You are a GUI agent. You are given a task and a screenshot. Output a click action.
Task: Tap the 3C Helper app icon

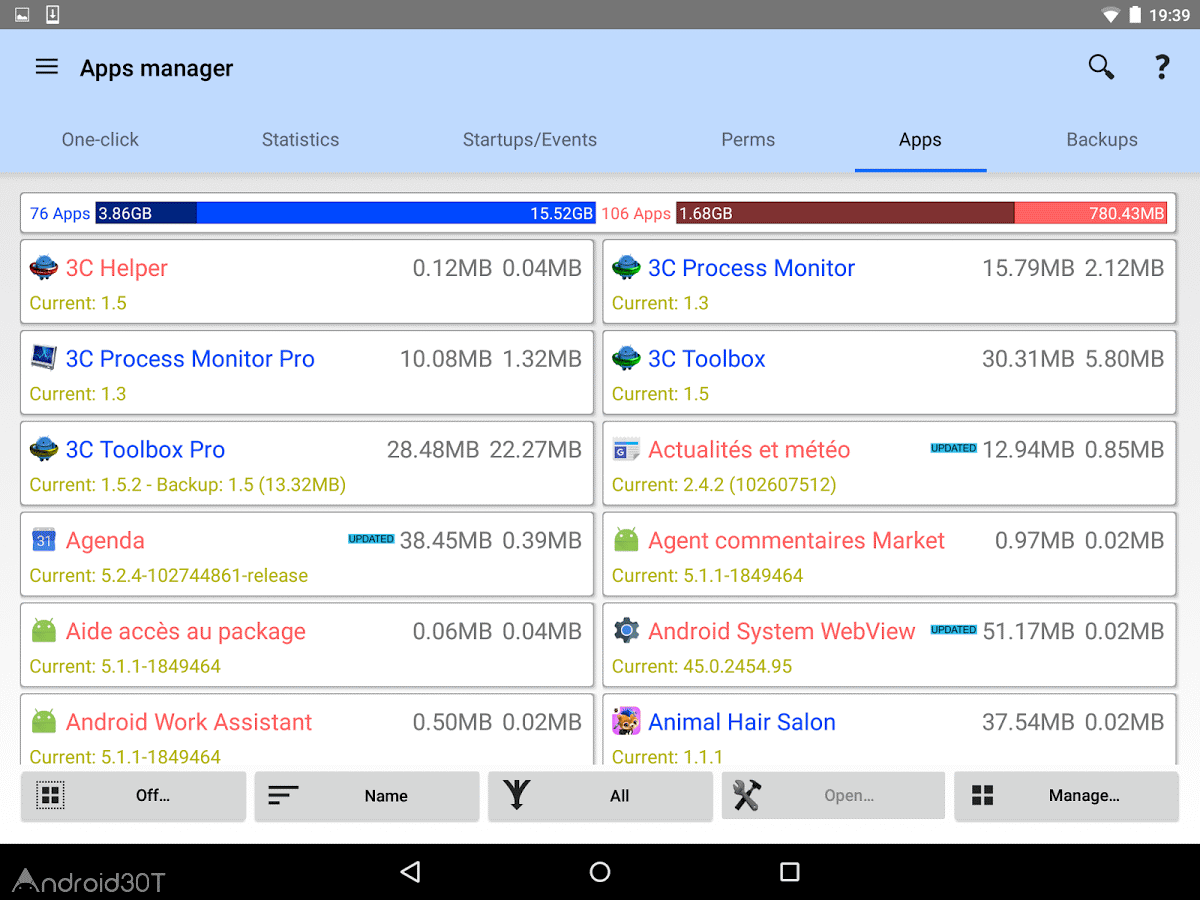click(43, 268)
